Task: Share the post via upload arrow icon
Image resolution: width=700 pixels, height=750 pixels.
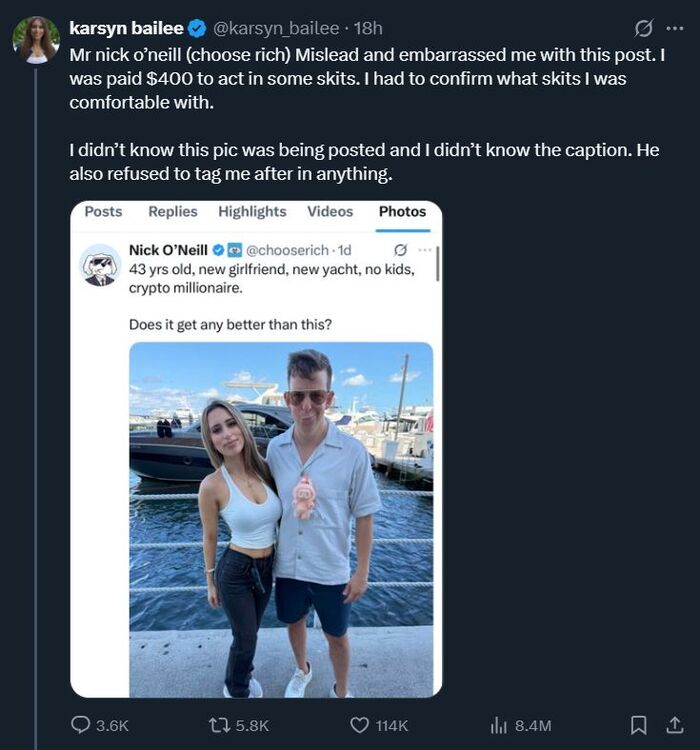Action: pyautogui.click(x=675, y=725)
